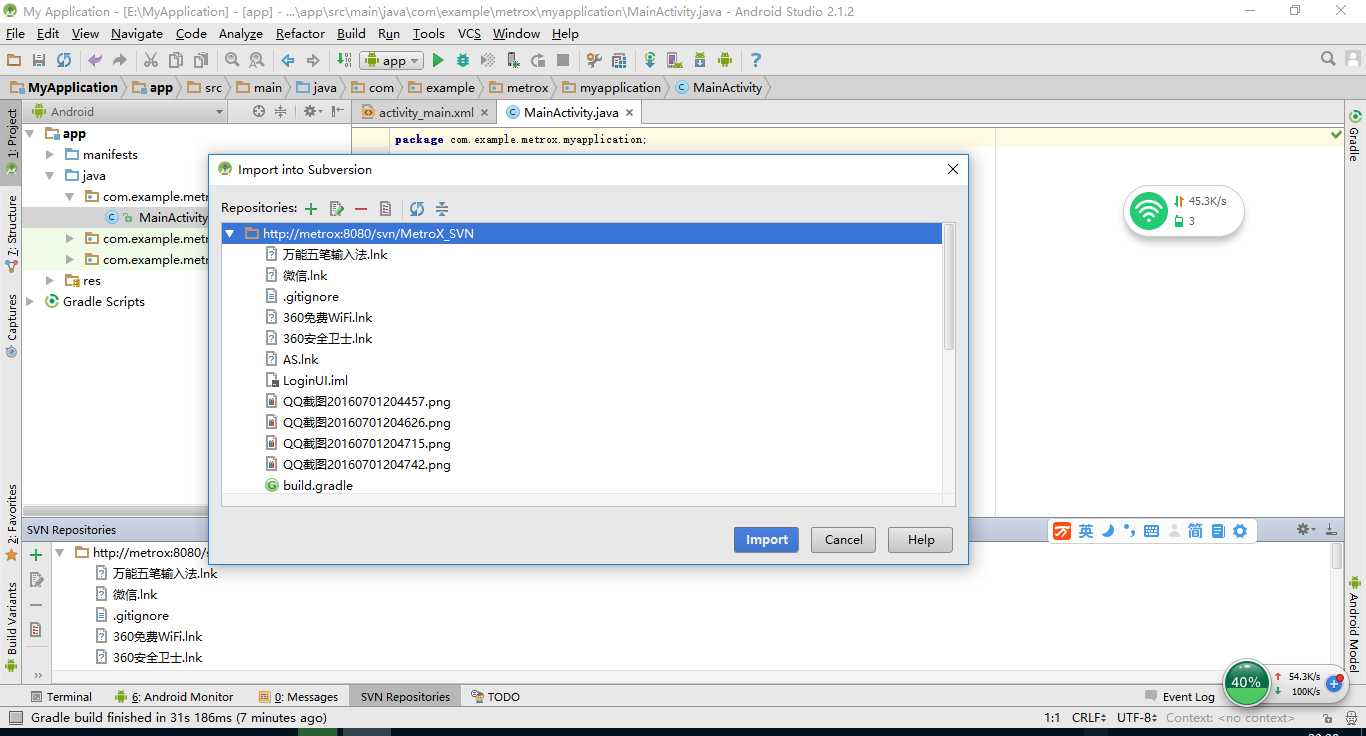Run the app with green play icon
Image resolution: width=1366 pixels, height=736 pixels.
(438, 60)
